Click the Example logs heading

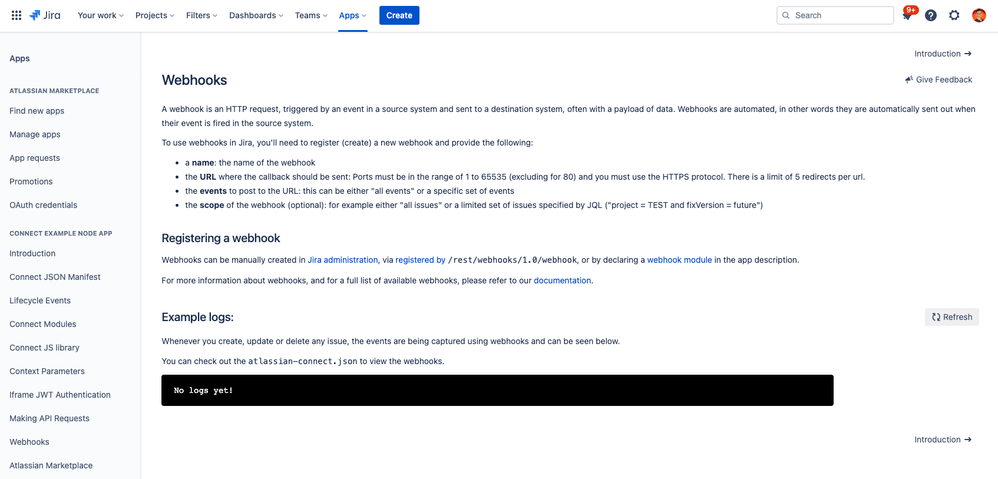click(x=198, y=317)
